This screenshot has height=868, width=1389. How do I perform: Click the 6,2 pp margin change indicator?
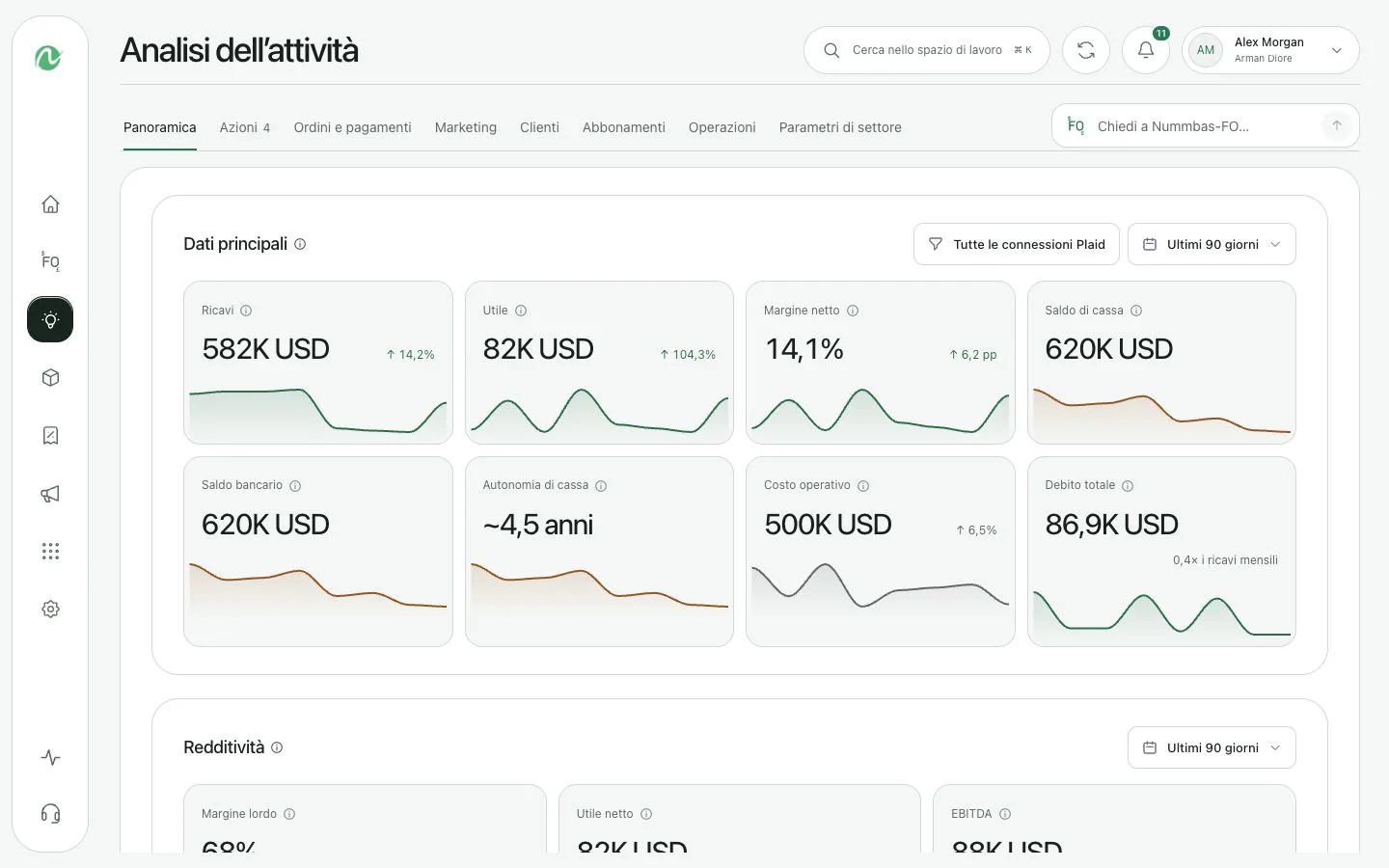click(973, 355)
